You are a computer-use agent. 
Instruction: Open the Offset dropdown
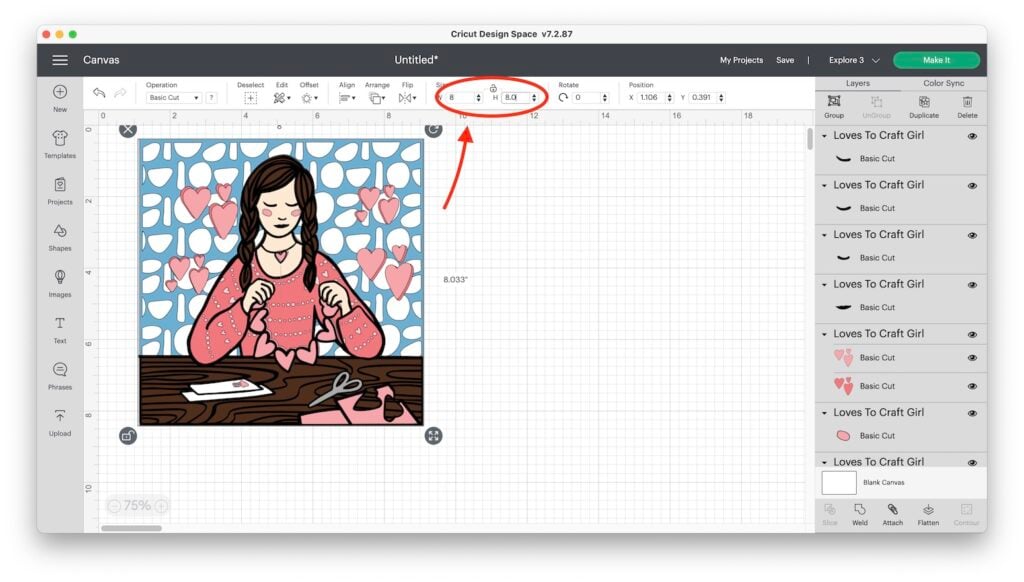(309, 98)
